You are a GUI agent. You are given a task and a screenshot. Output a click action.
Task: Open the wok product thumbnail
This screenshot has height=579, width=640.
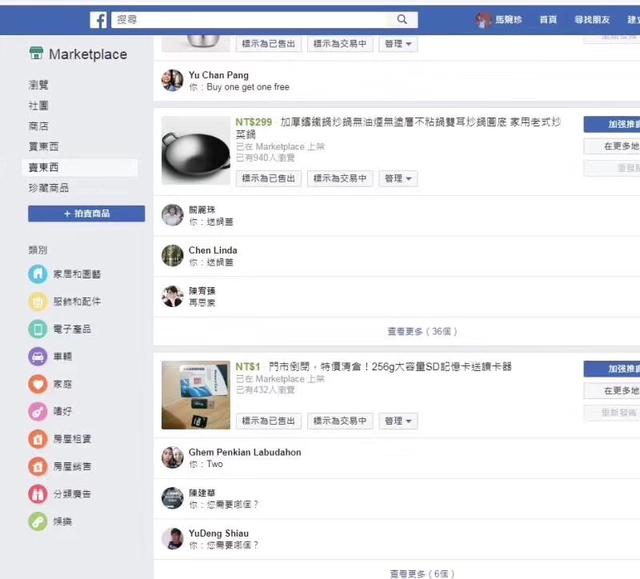pos(195,150)
